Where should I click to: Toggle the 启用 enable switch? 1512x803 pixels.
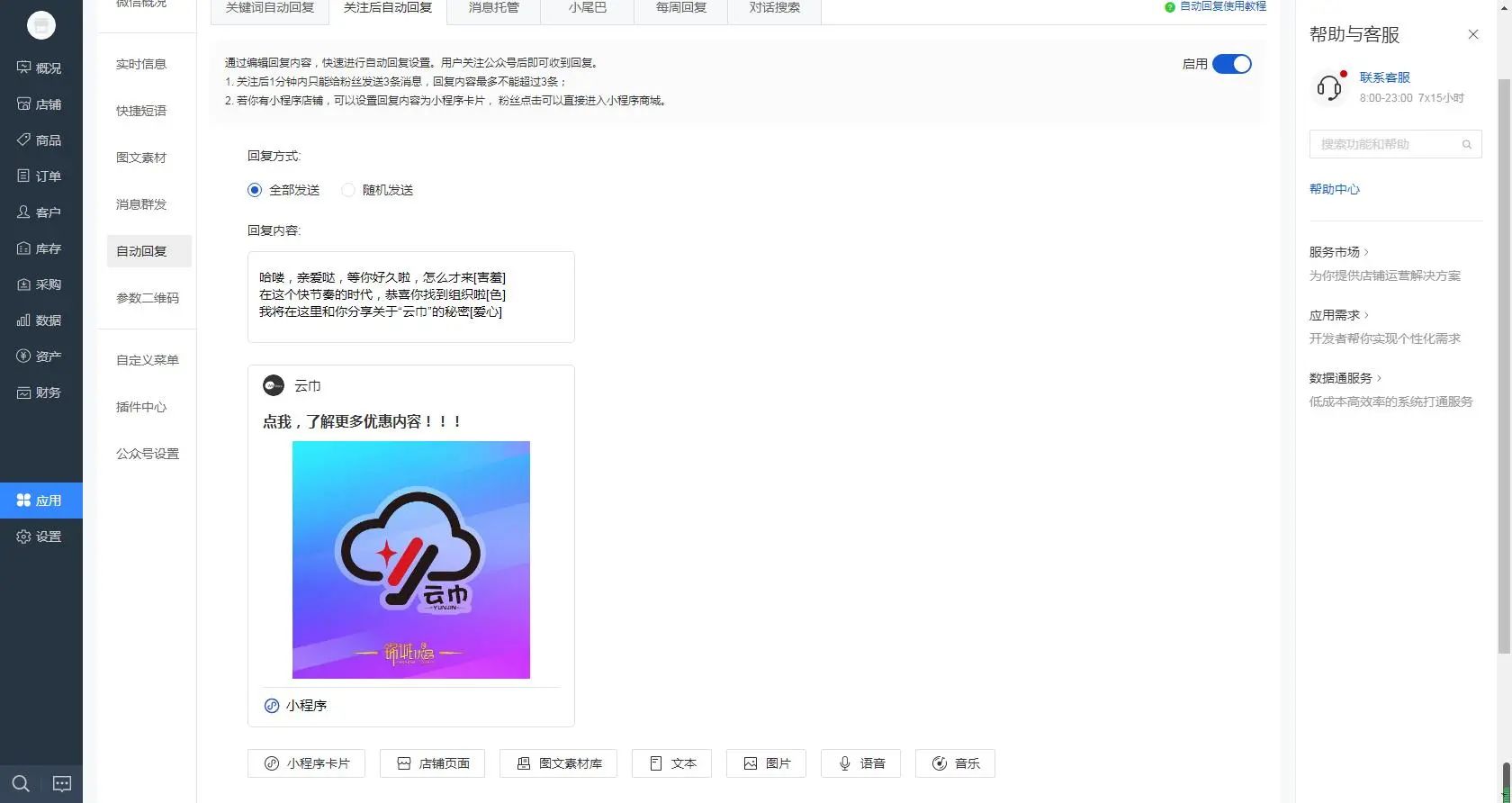(1232, 64)
